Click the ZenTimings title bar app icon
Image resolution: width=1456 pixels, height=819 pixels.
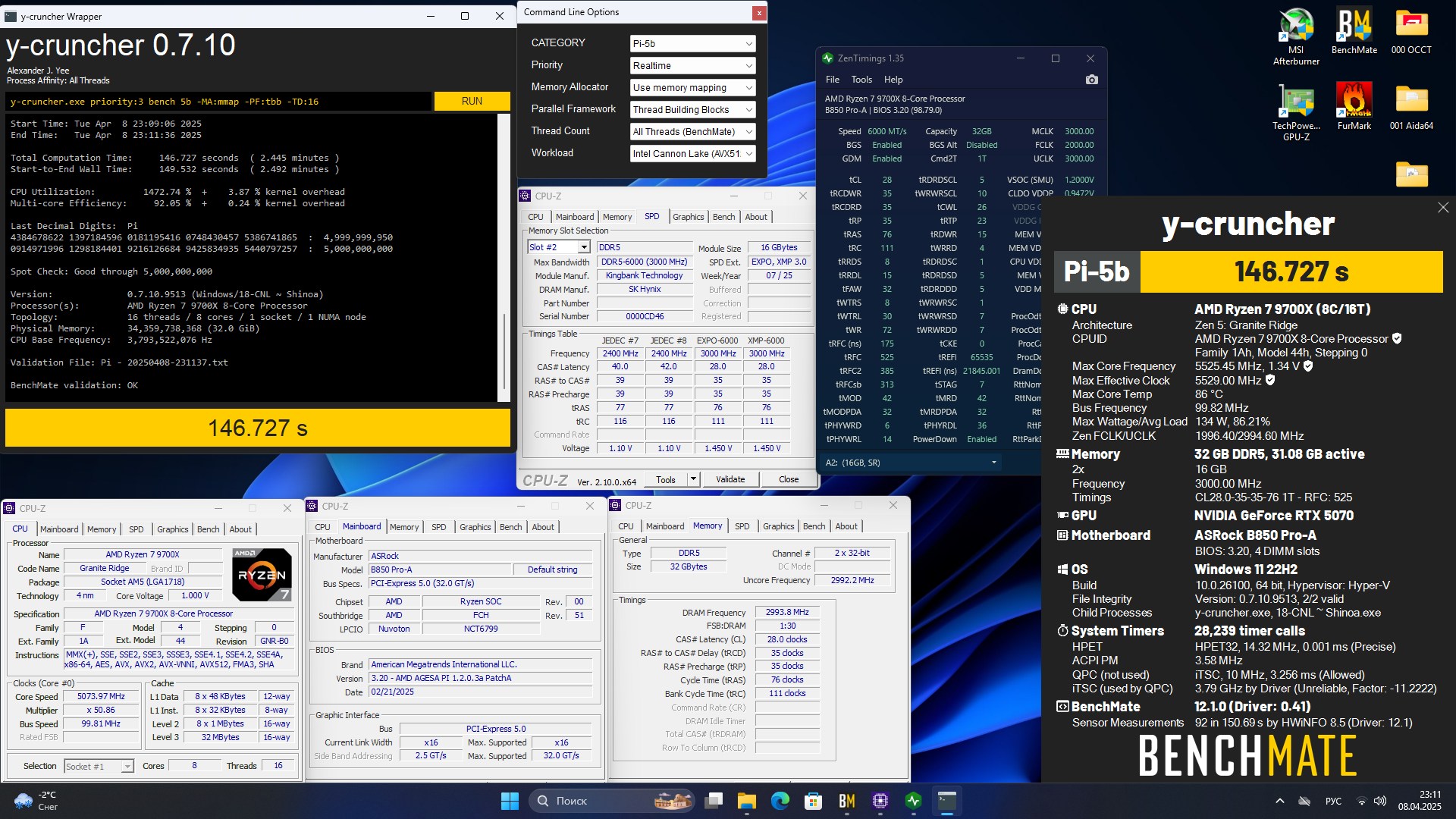click(x=827, y=58)
